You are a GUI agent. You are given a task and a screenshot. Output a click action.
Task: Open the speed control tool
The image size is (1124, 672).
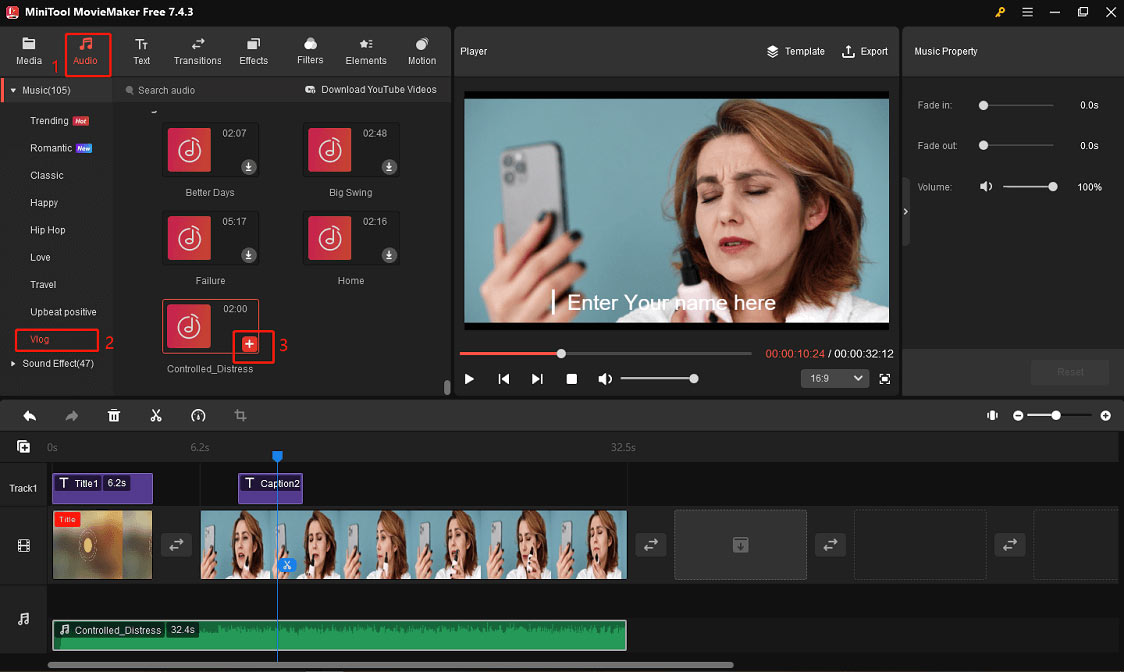[198, 416]
